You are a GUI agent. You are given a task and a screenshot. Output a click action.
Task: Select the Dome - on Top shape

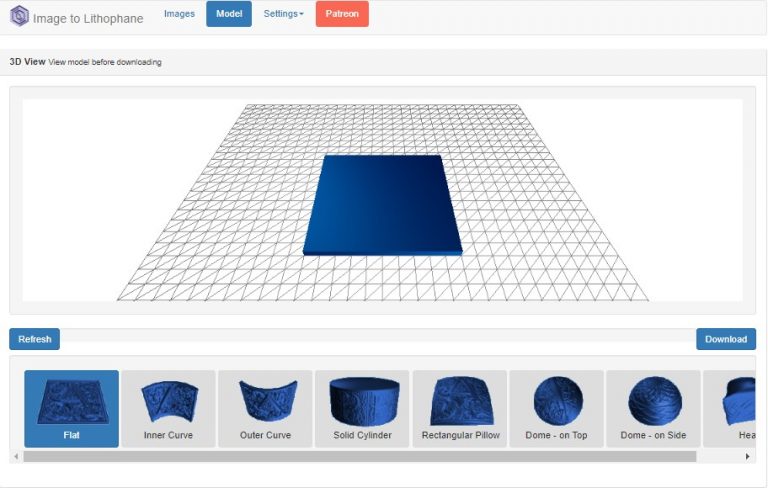[556, 409]
